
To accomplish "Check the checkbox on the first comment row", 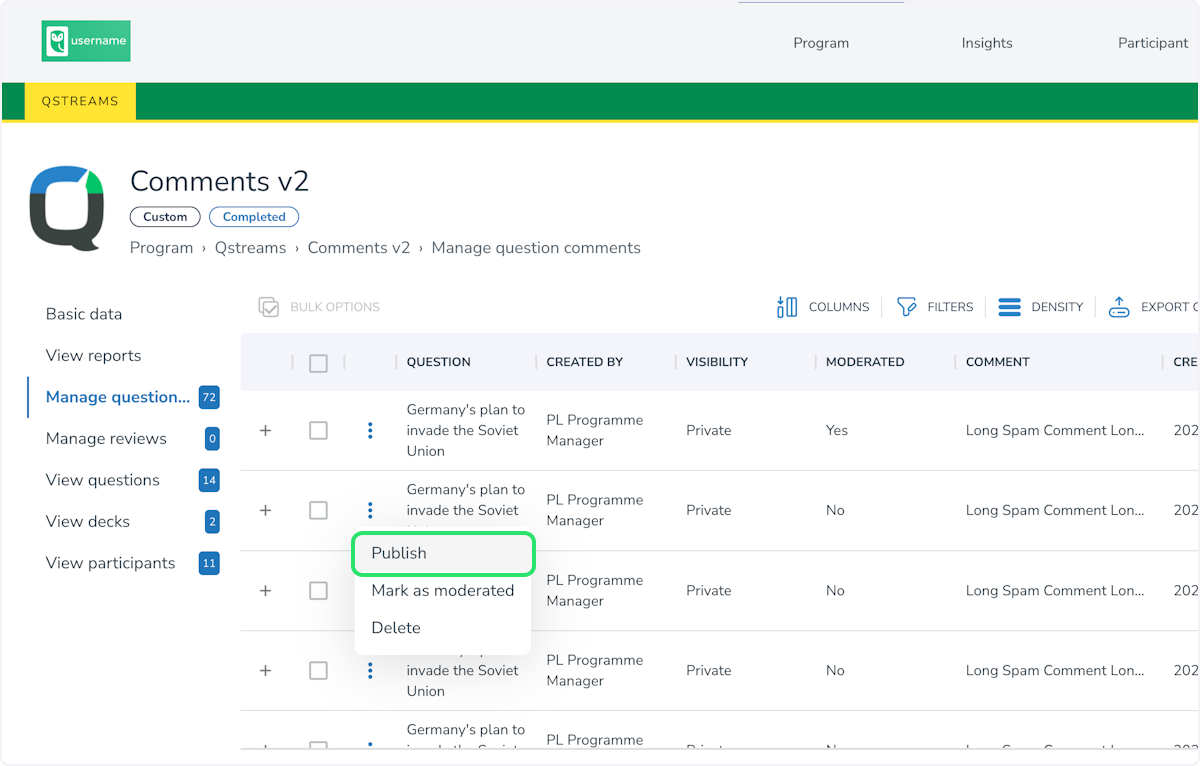I will coord(318,430).
